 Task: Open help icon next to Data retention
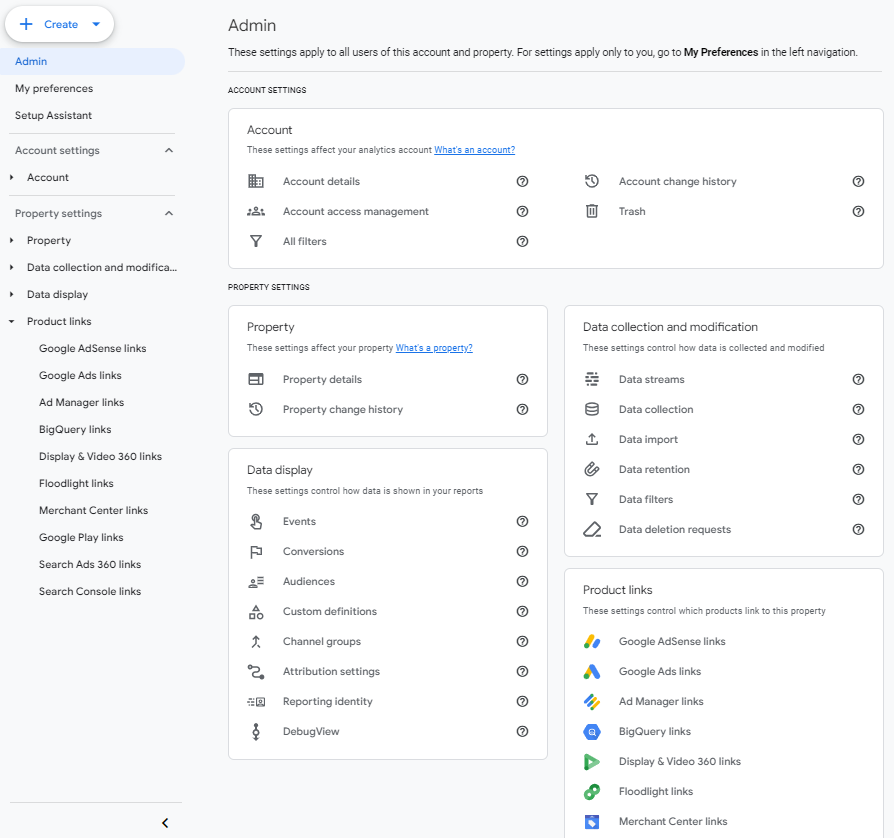point(858,469)
